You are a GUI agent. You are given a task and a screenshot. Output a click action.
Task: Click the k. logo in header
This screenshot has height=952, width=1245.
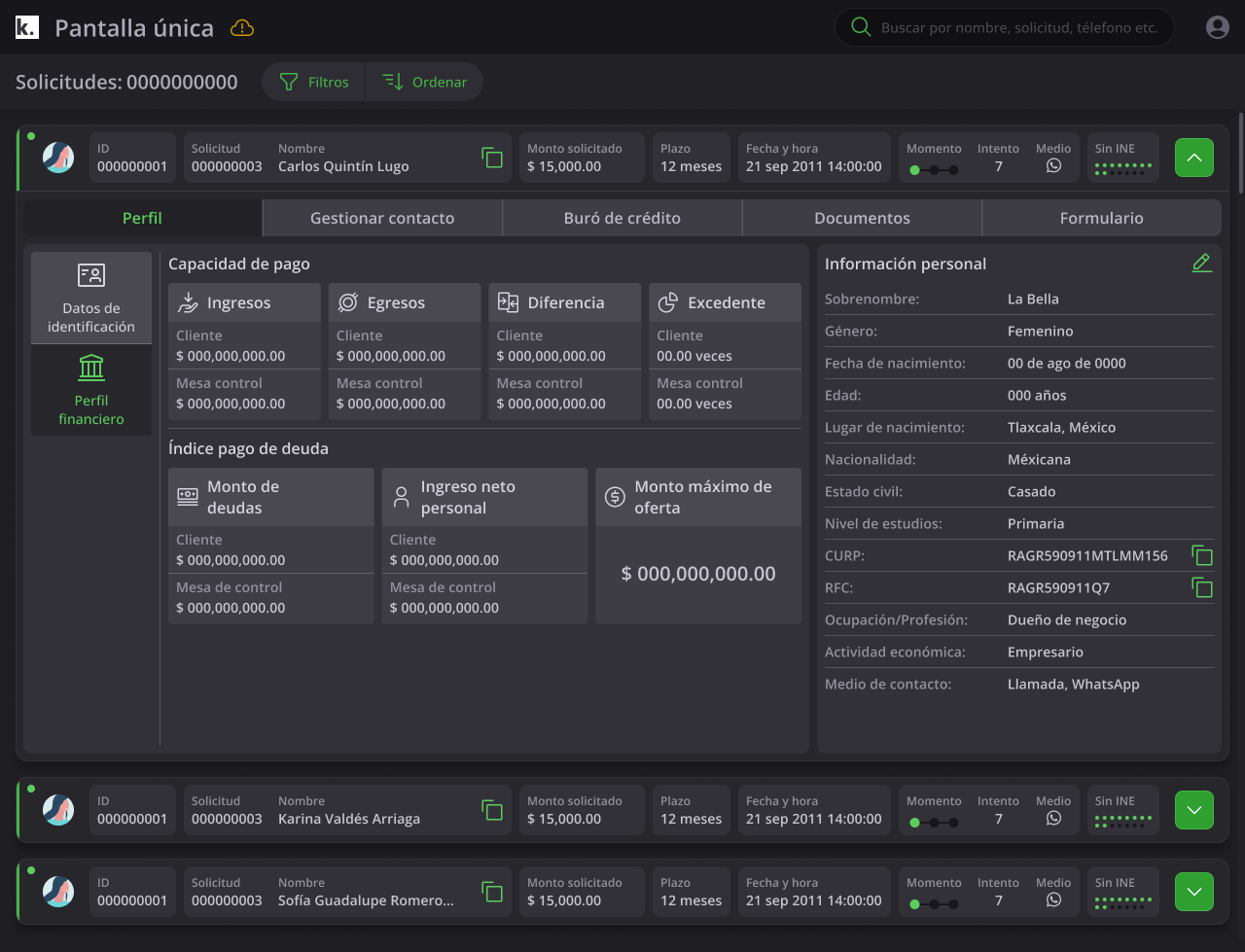click(27, 27)
